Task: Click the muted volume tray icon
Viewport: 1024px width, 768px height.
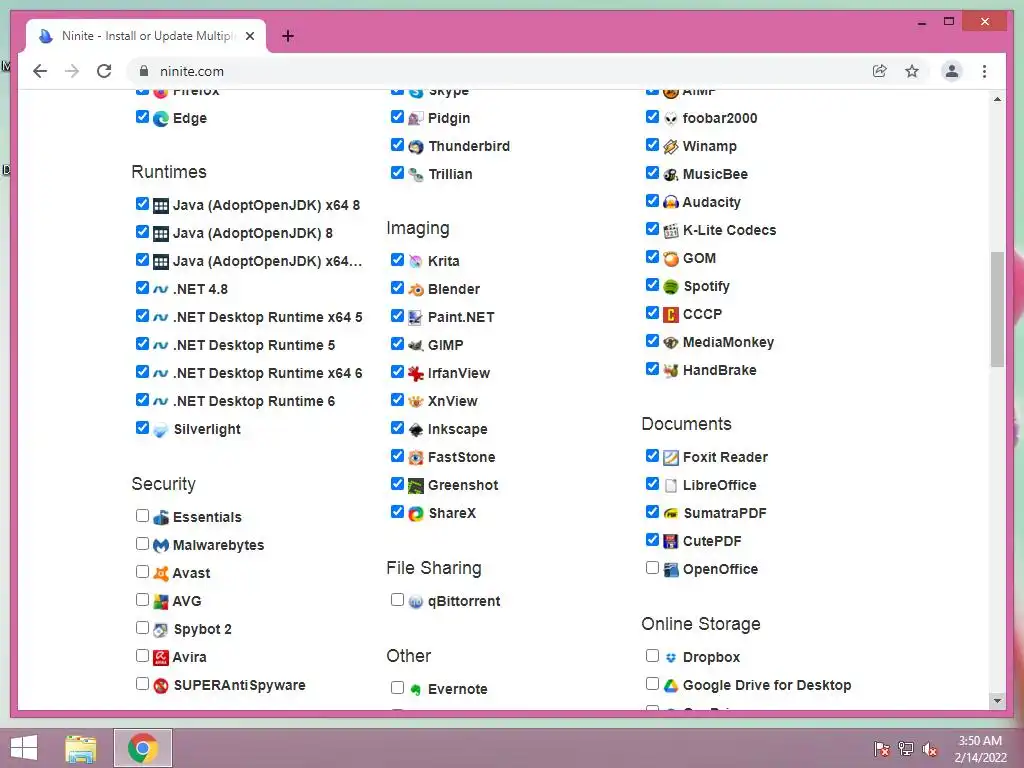Action: tap(930, 748)
